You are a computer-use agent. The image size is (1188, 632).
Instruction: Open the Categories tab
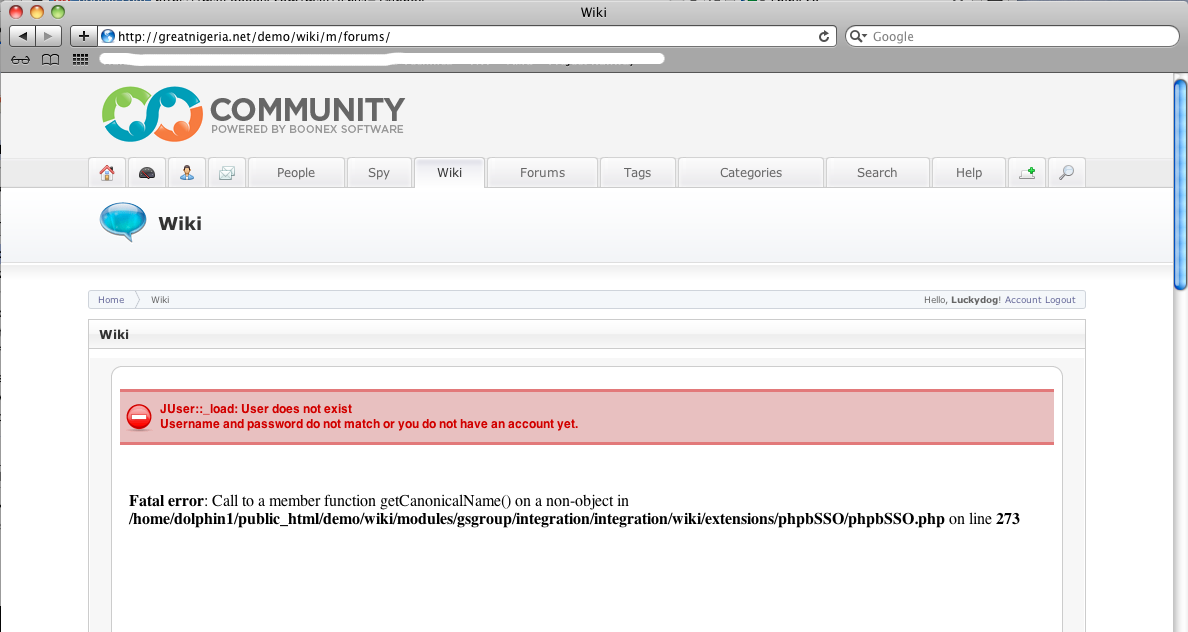[x=751, y=173]
